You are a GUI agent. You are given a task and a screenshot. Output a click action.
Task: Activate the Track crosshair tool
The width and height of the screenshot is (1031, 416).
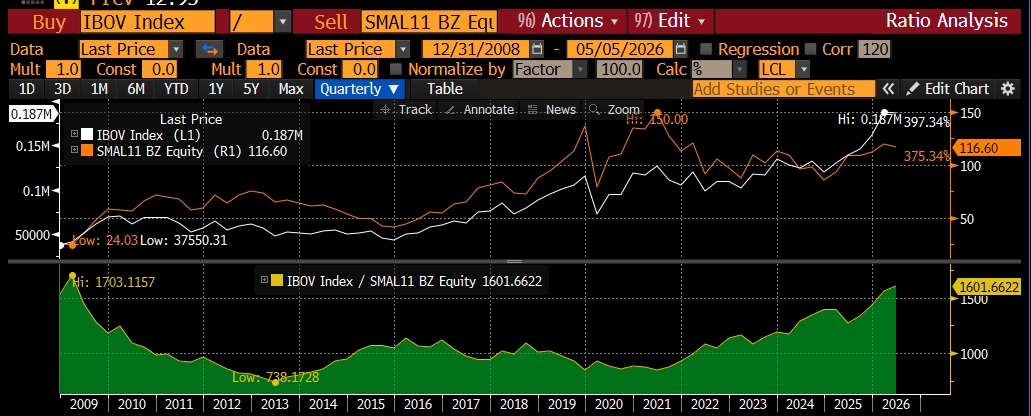coord(406,110)
